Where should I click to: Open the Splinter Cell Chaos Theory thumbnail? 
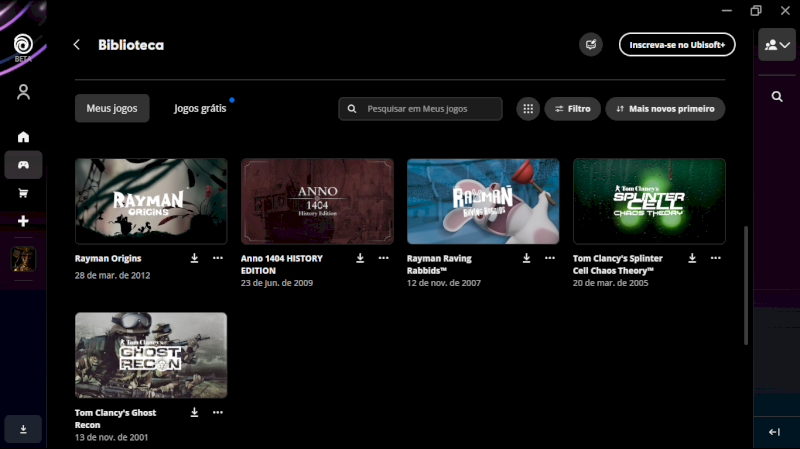[x=649, y=201]
